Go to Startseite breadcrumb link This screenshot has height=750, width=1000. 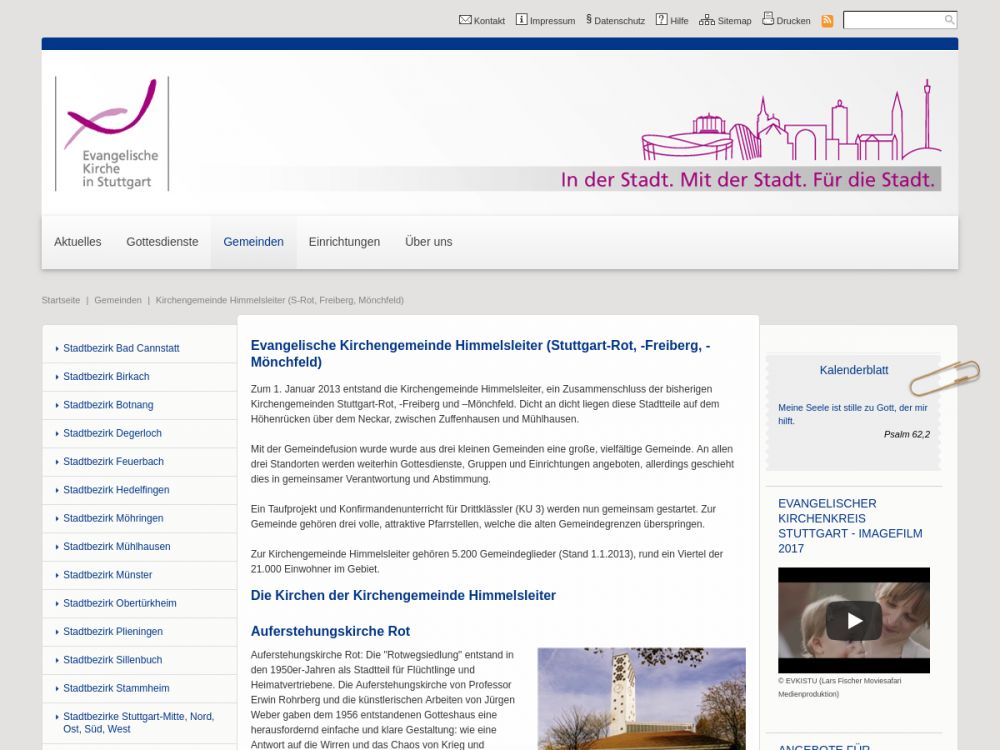61,300
